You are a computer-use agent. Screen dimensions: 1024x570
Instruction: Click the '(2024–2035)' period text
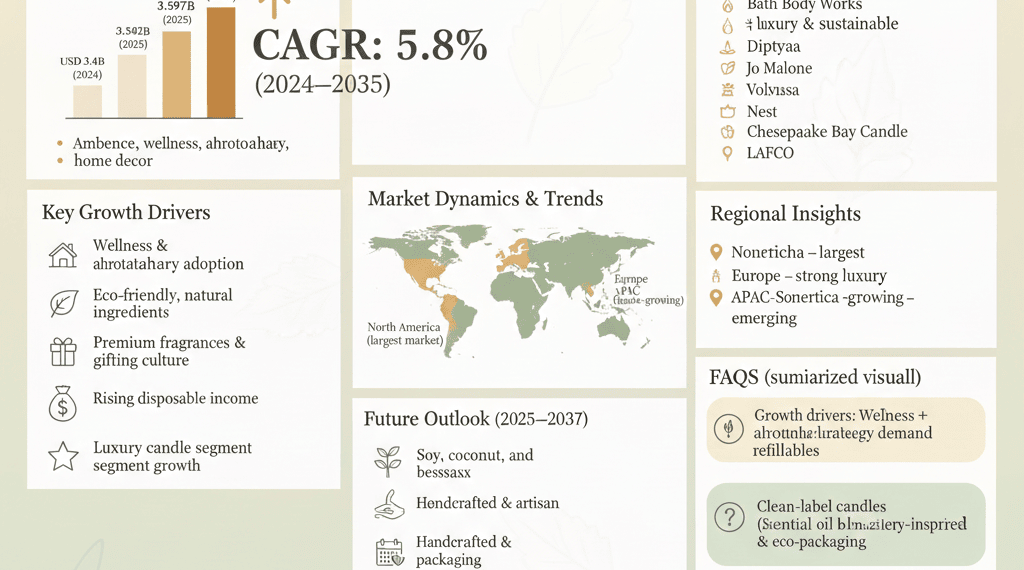(x=323, y=84)
